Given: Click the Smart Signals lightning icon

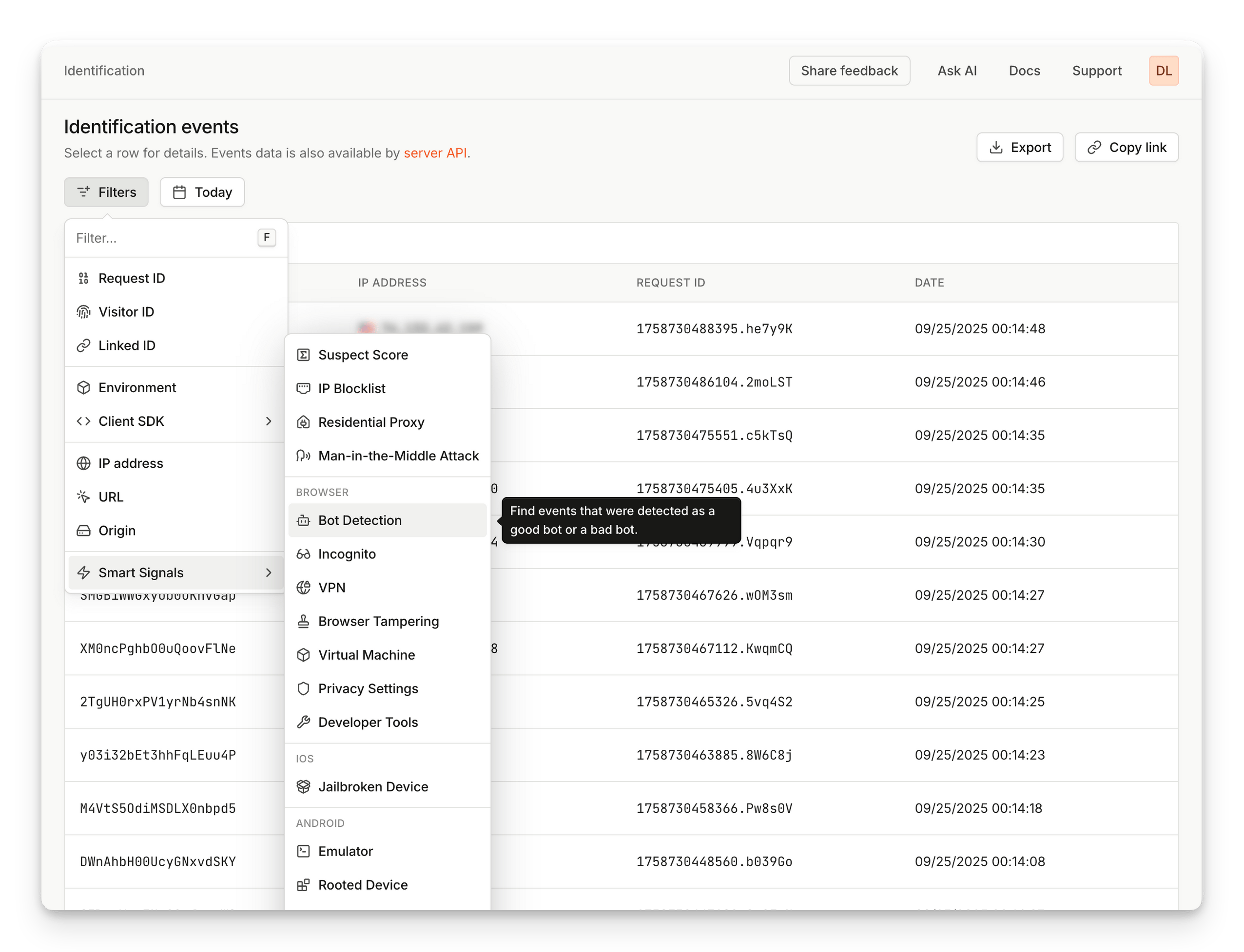Looking at the screenshot, I should pos(83,573).
